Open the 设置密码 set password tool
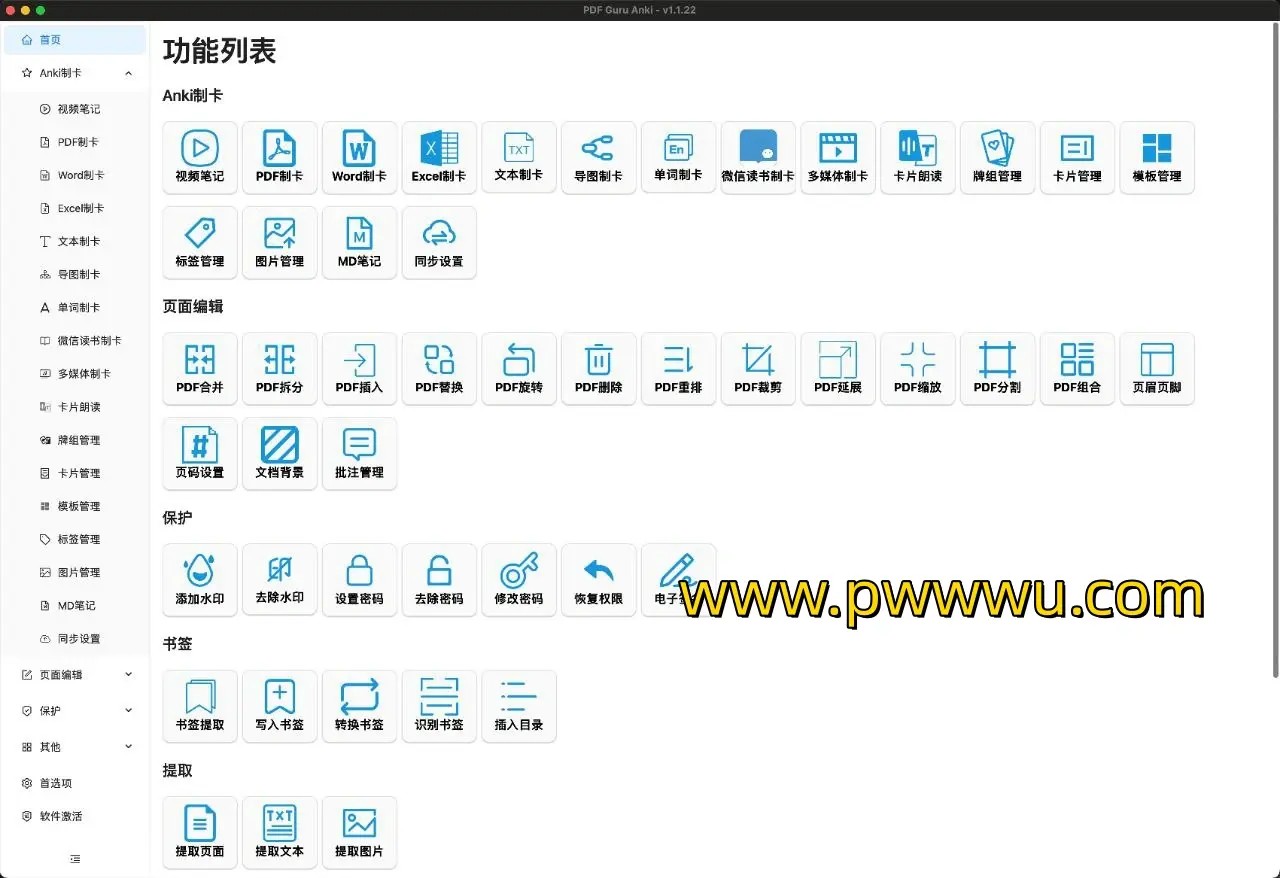This screenshot has height=878, width=1280. pos(359,579)
